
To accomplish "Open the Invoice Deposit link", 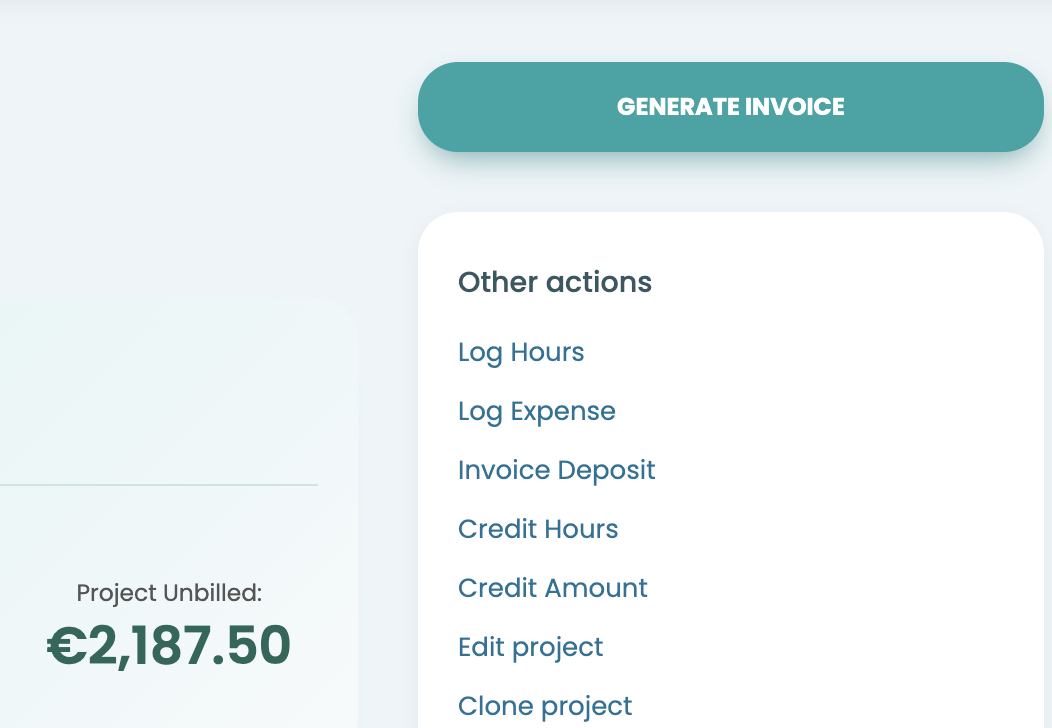I will 556,471.
